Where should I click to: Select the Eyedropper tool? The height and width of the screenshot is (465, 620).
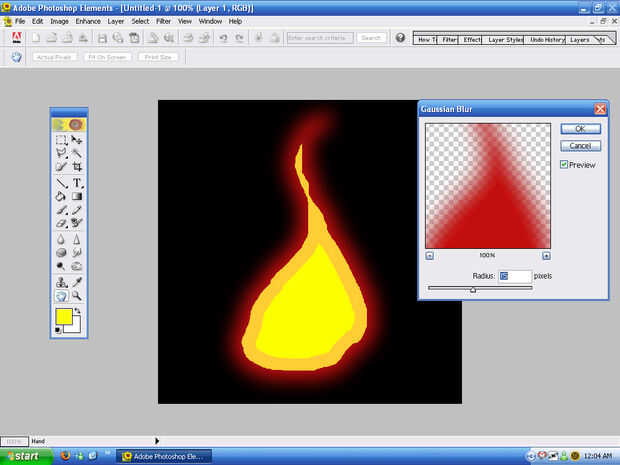[x=77, y=282]
